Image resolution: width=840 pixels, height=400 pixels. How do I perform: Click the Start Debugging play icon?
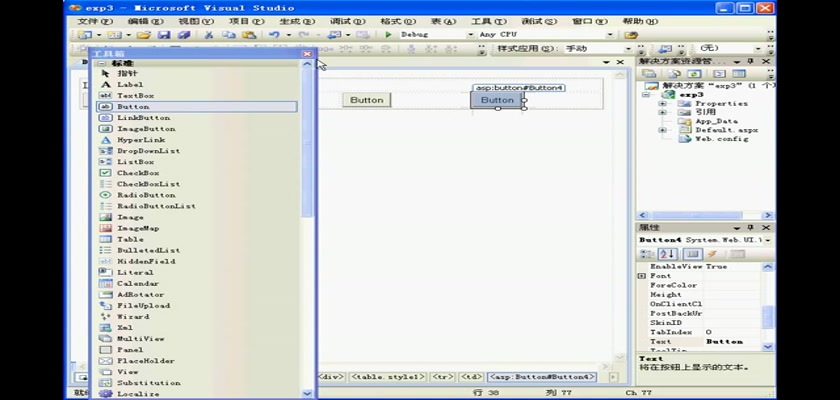[389, 34]
